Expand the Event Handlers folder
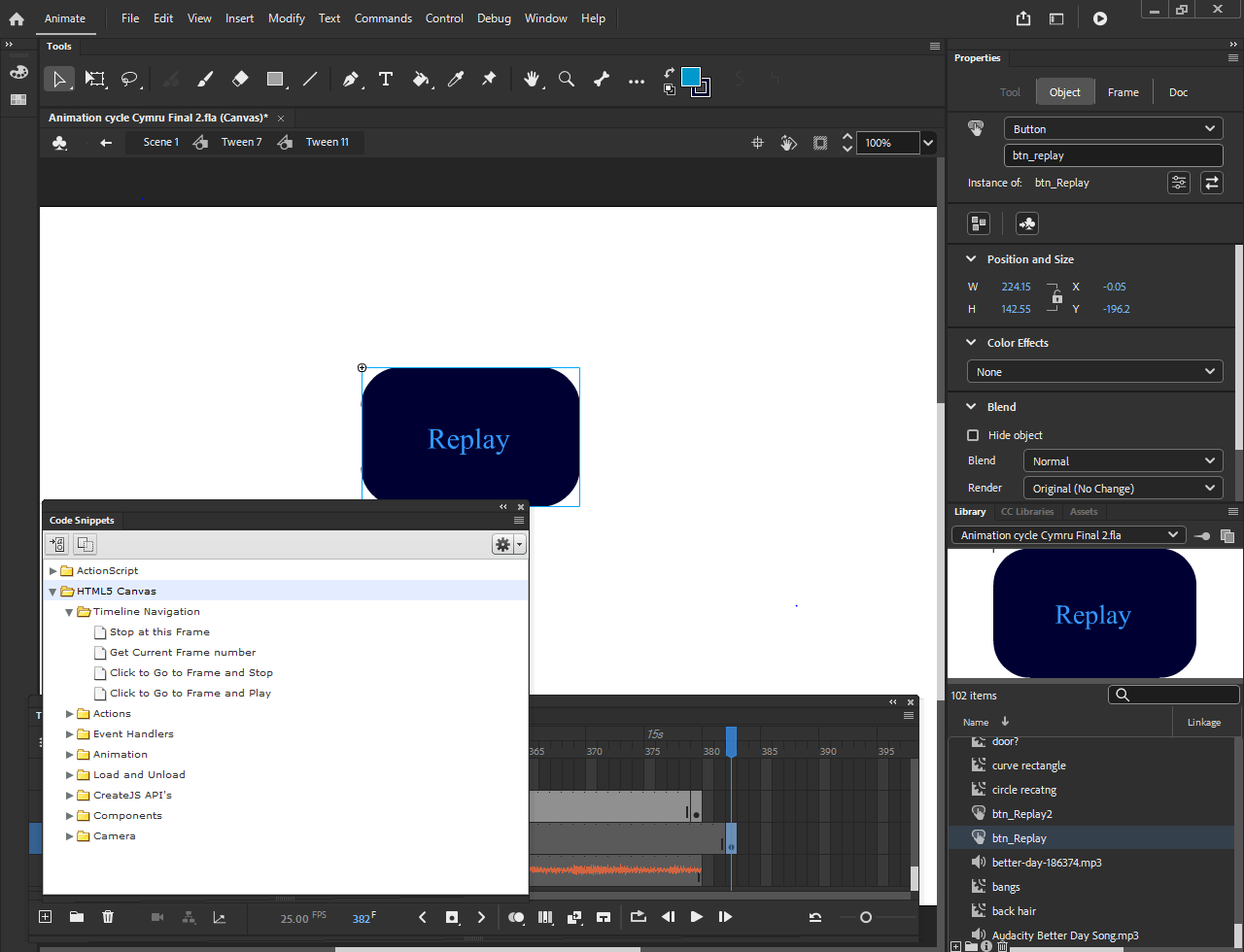 pyautogui.click(x=69, y=733)
